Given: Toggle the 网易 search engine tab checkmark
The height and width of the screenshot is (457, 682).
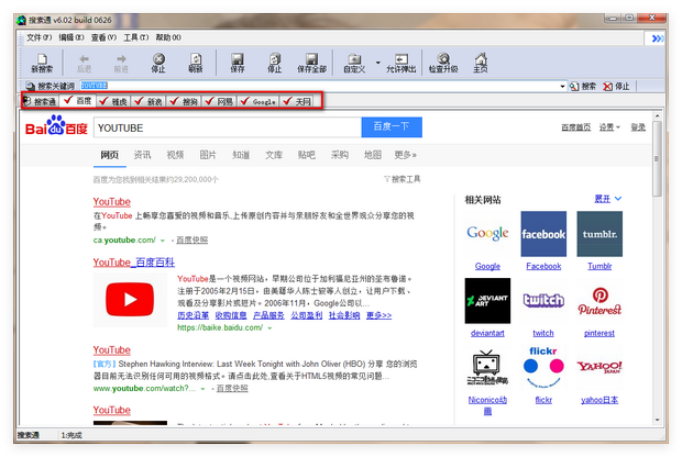Looking at the screenshot, I should click(x=209, y=101).
